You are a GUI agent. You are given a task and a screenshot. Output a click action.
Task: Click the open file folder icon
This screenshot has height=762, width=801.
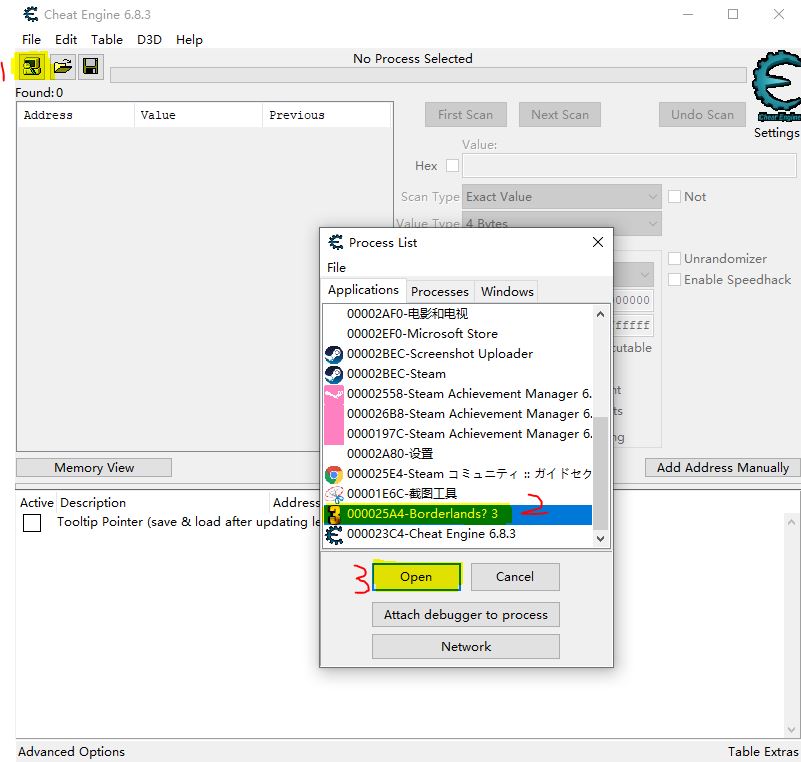pos(62,66)
